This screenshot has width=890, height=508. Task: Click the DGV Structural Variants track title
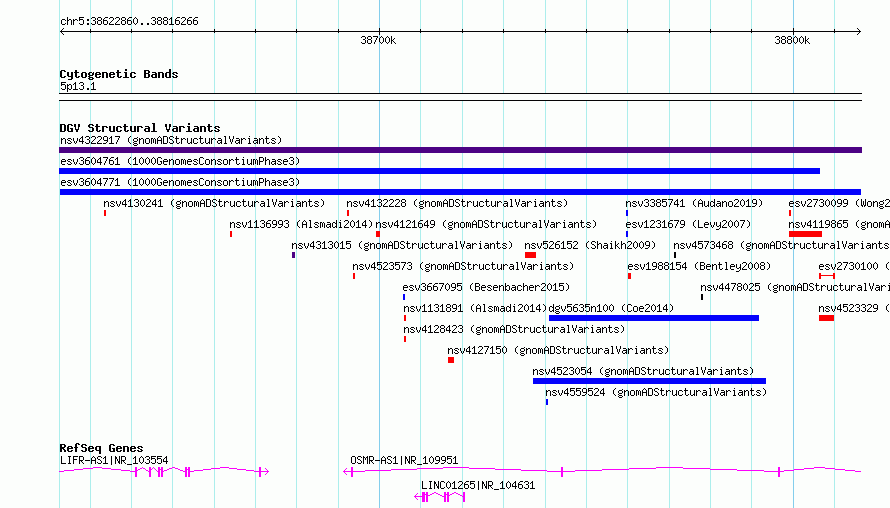140,128
